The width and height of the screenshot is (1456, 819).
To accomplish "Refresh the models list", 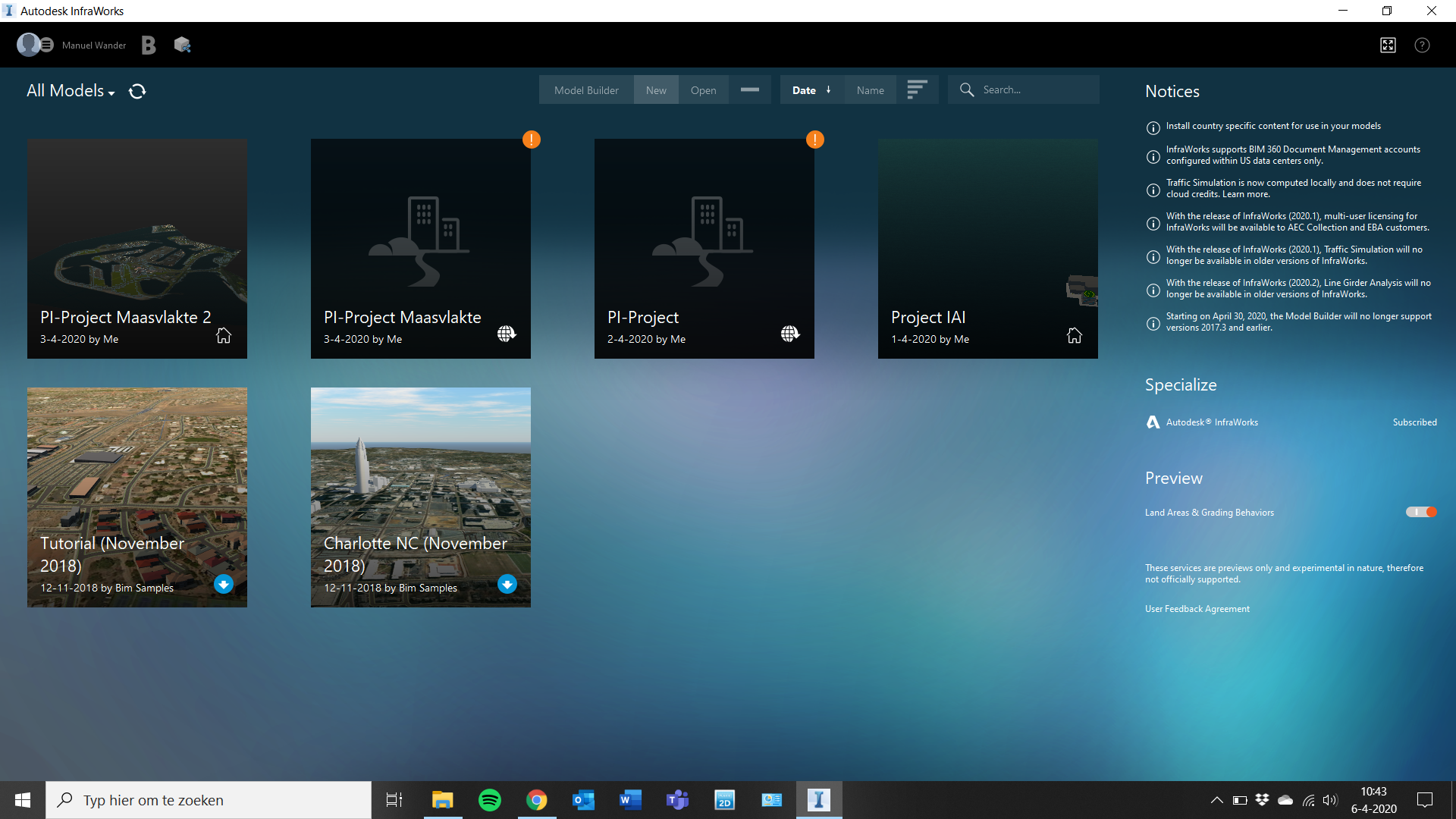I will click(x=137, y=91).
